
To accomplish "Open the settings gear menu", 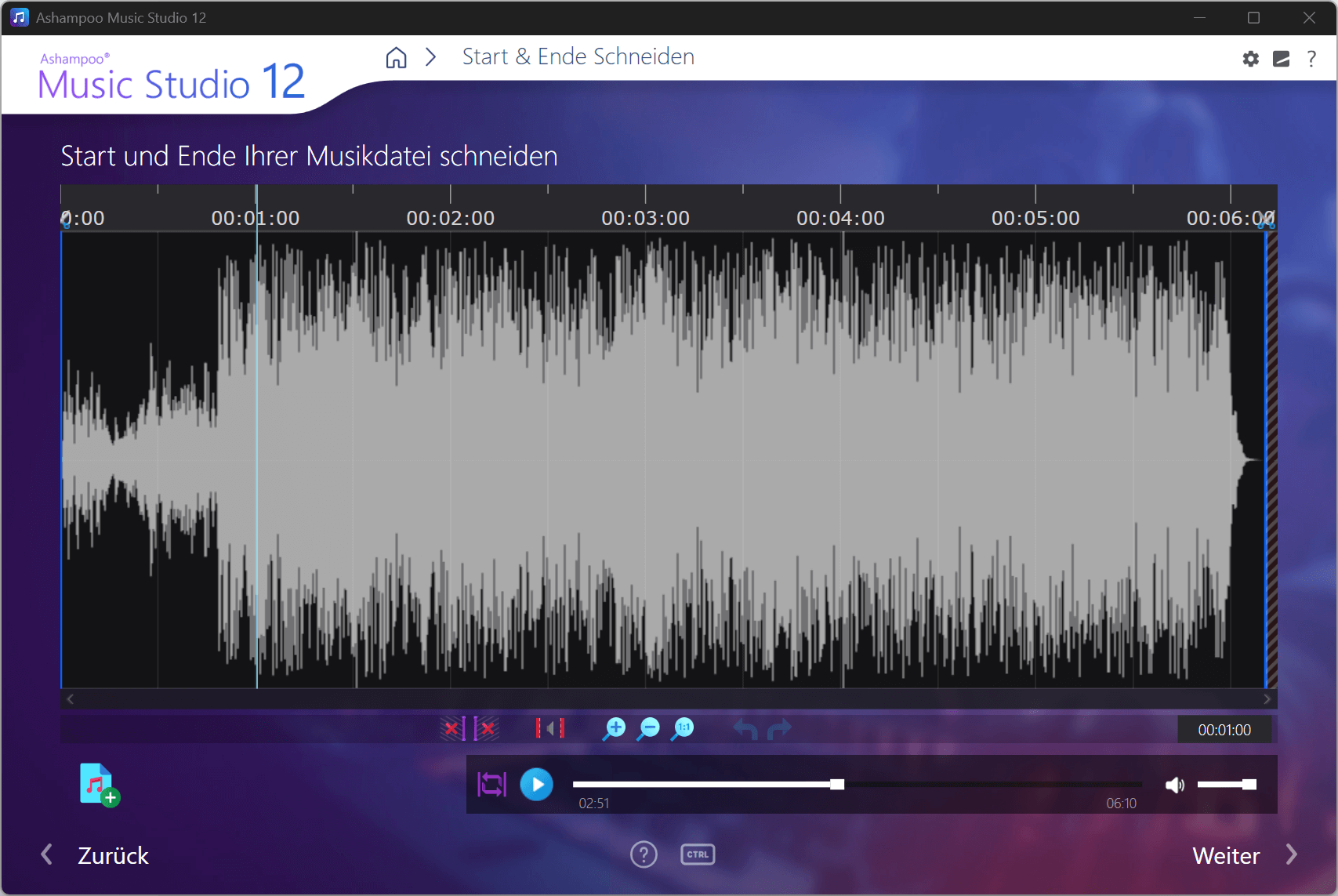I will pos(1251,59).
